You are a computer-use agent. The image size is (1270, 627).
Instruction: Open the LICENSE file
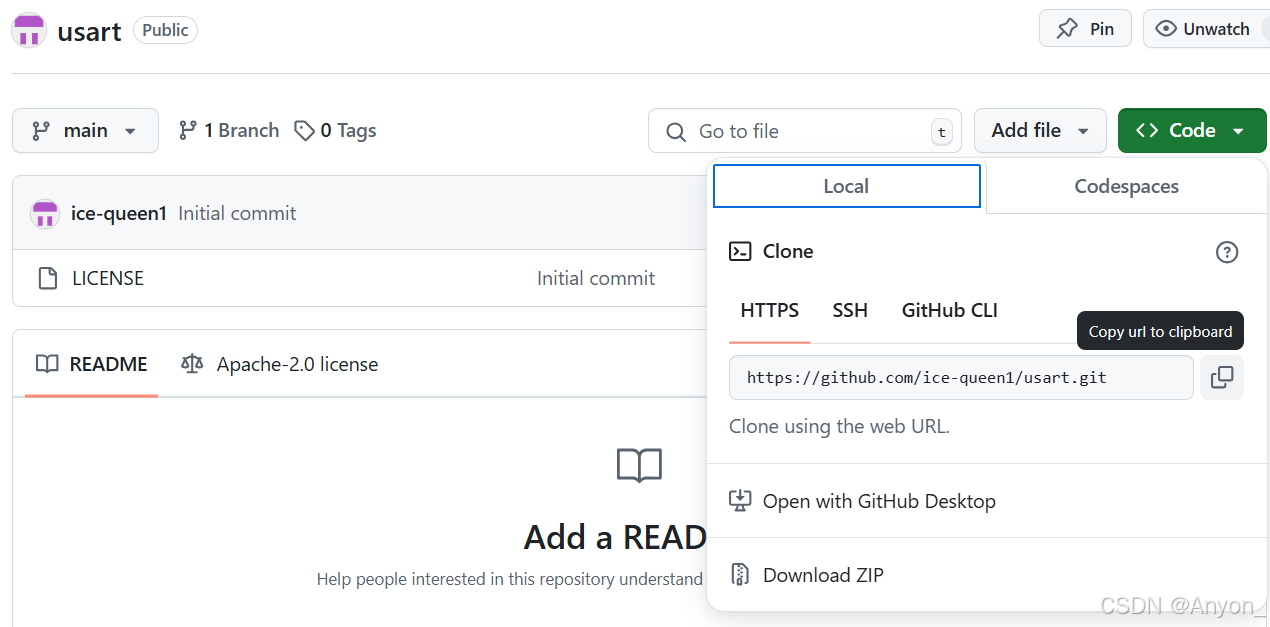click(108, 278)
